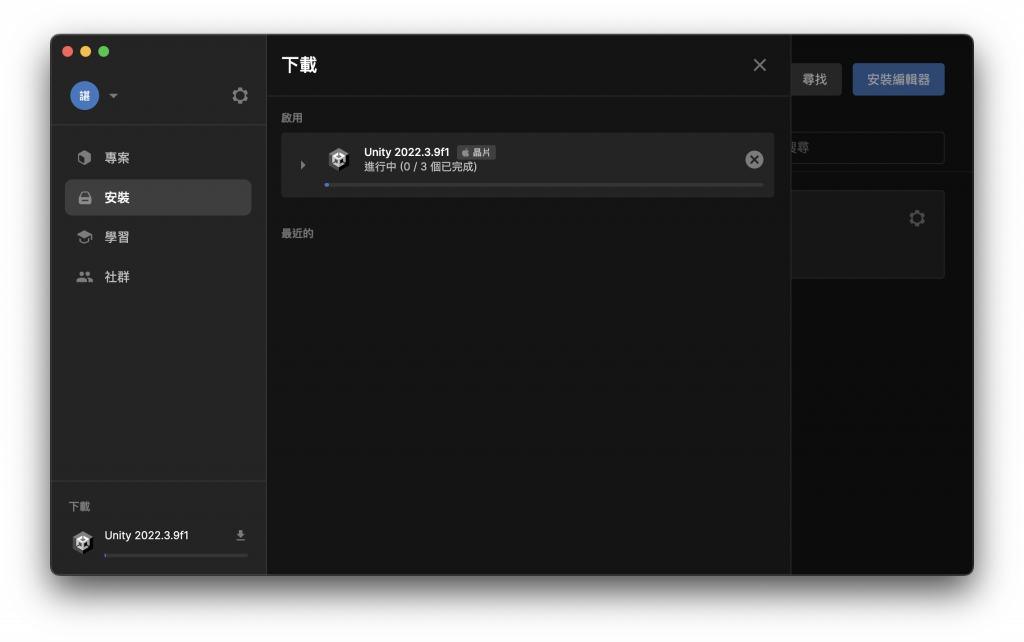Click download progress bar in 啟用 row
The image size is (1024, 642).
[544, 185]
